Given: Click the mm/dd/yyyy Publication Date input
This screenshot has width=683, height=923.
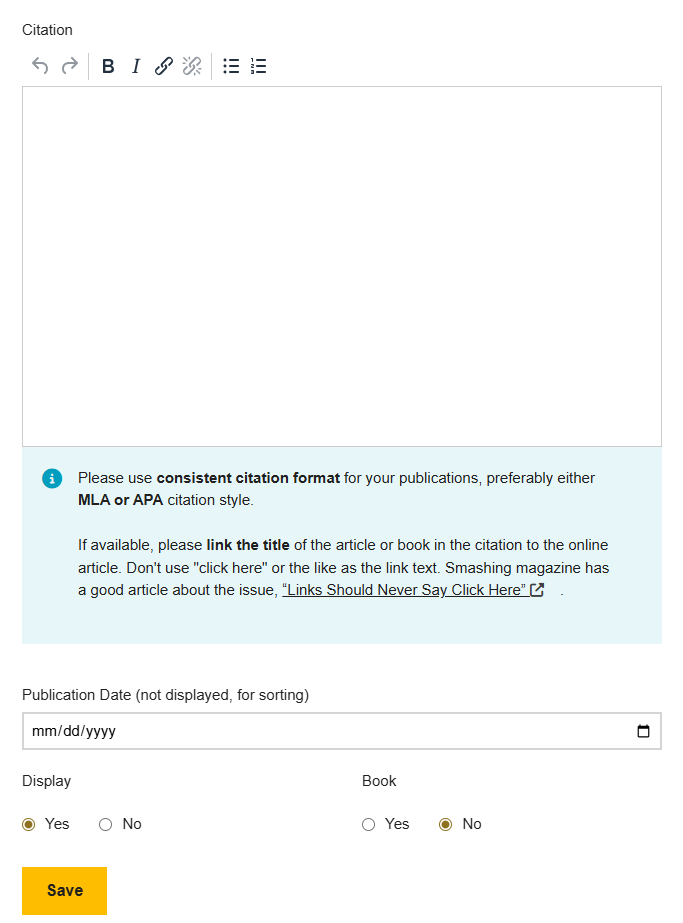Looking at the screenshot, I should click(x=200, y=731).
